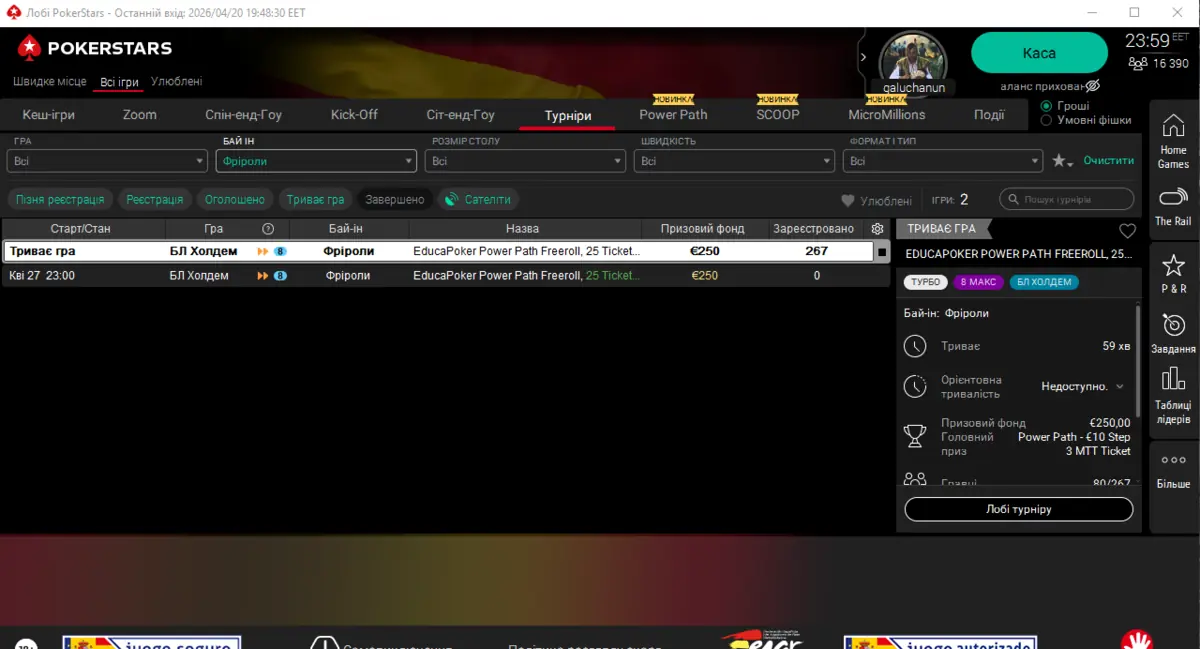Screen dimensions: 1200x649
Task: Click the green Каса button
Action: 1039,53
